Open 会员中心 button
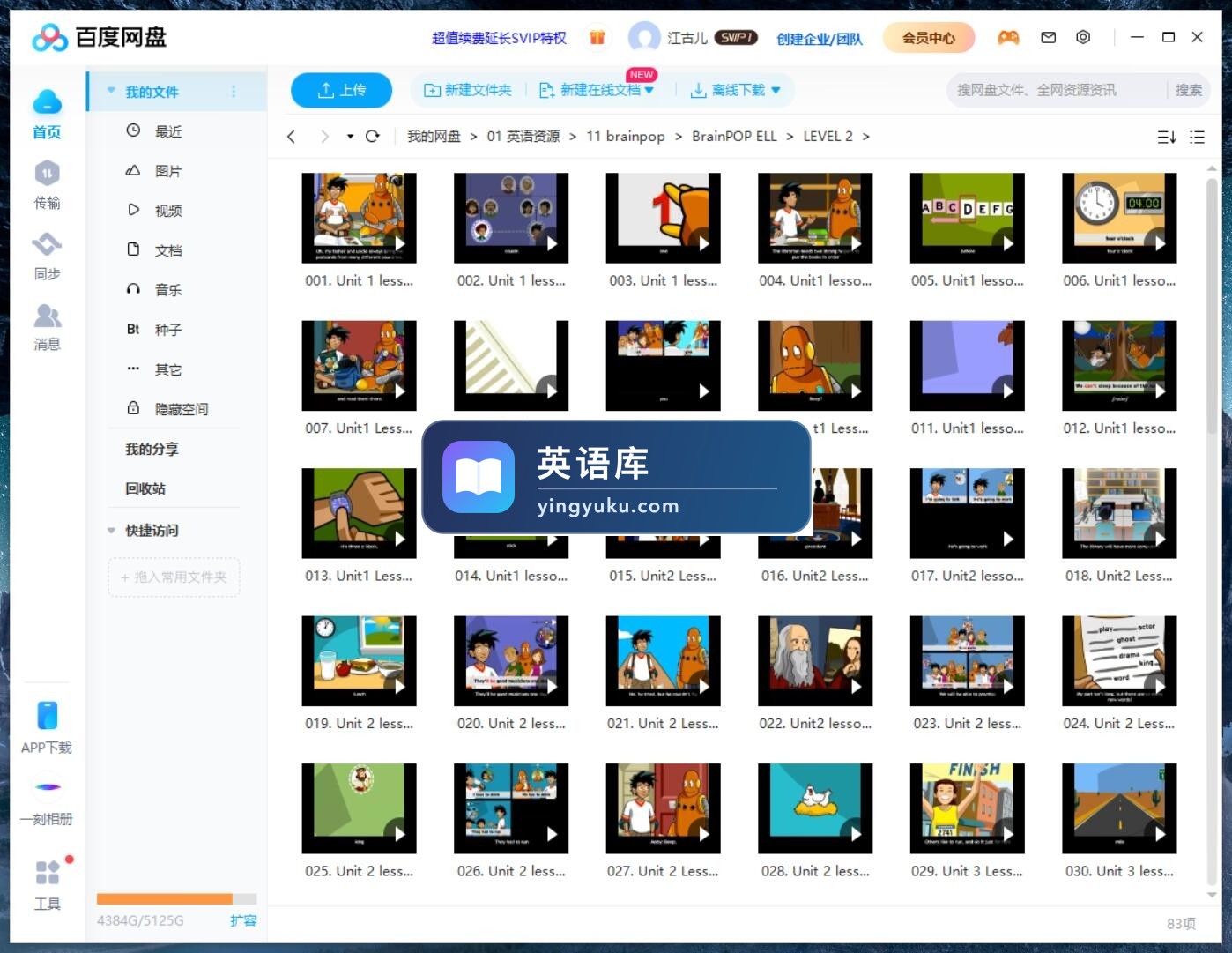 coord(929,37)
